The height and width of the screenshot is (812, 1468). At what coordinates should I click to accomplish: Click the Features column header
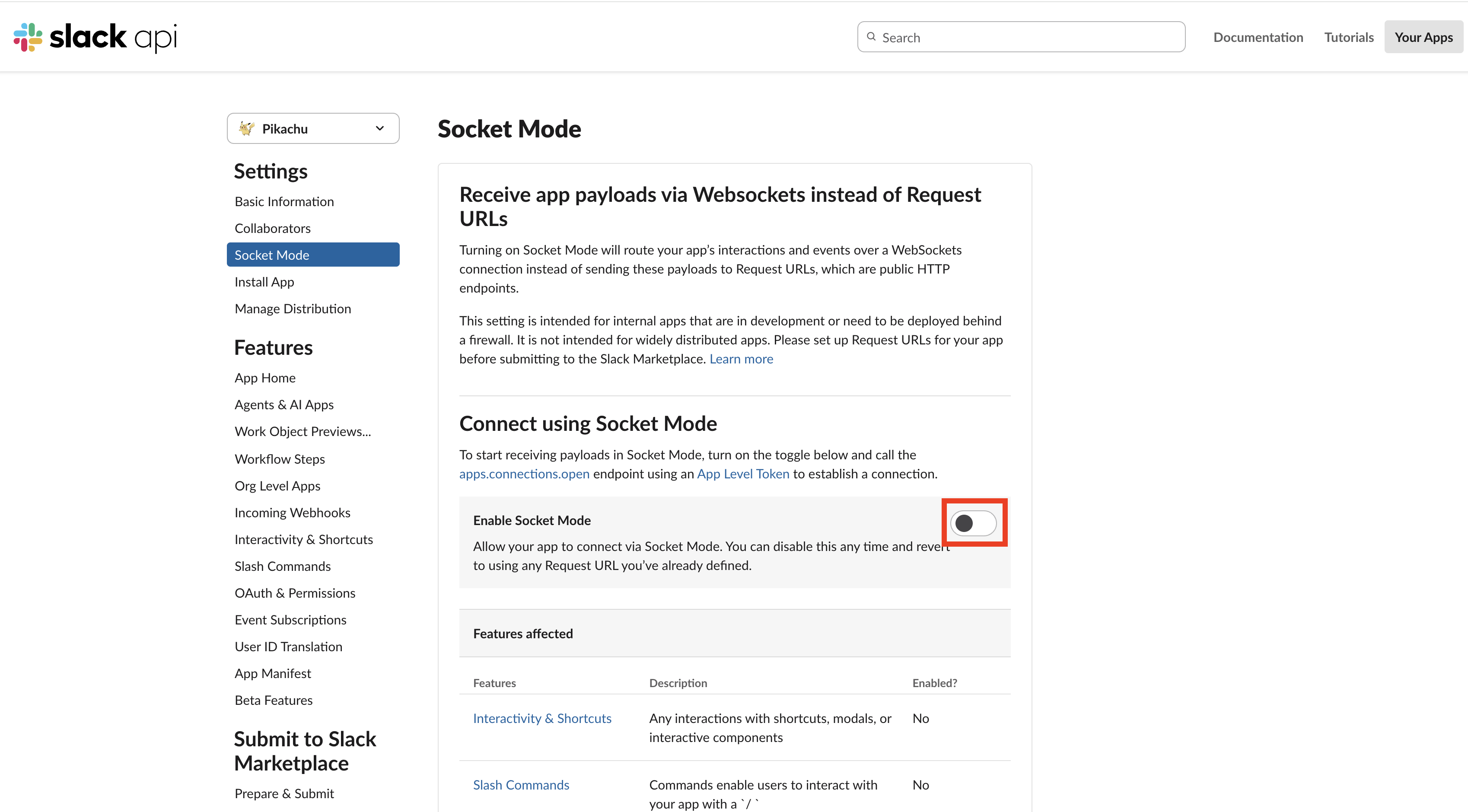point(495,683)
